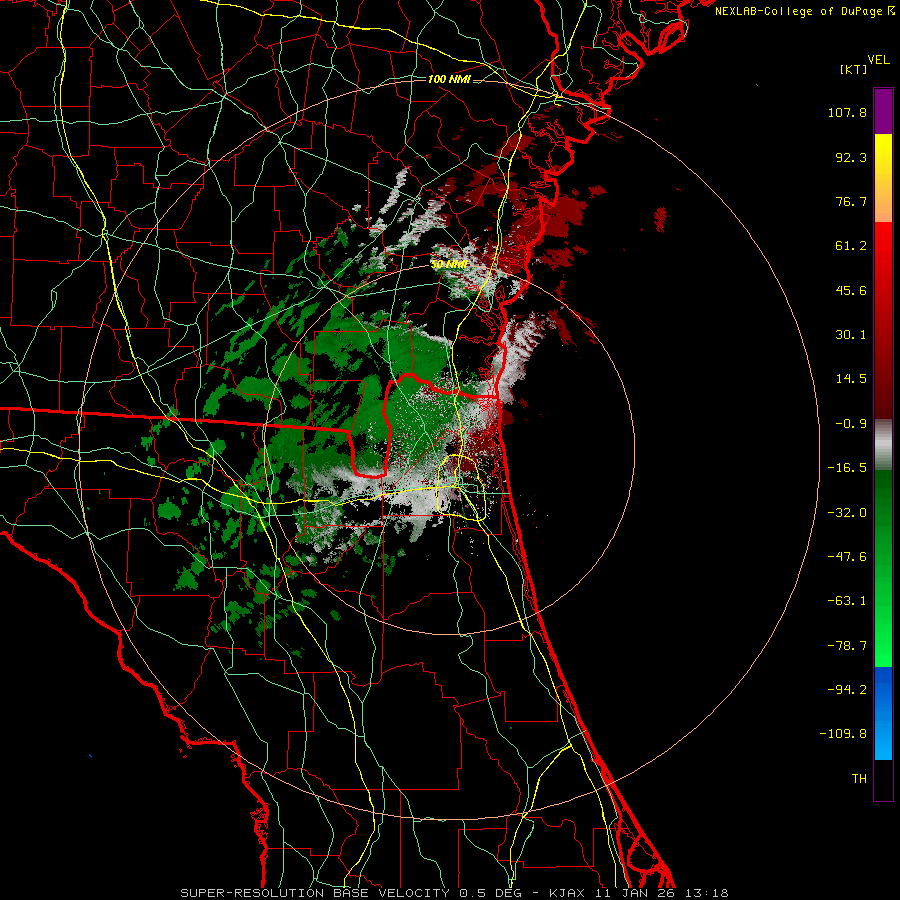
Task: Click the Super-Resolution Base Velocity caption text
Action: [x=454, y=893]
